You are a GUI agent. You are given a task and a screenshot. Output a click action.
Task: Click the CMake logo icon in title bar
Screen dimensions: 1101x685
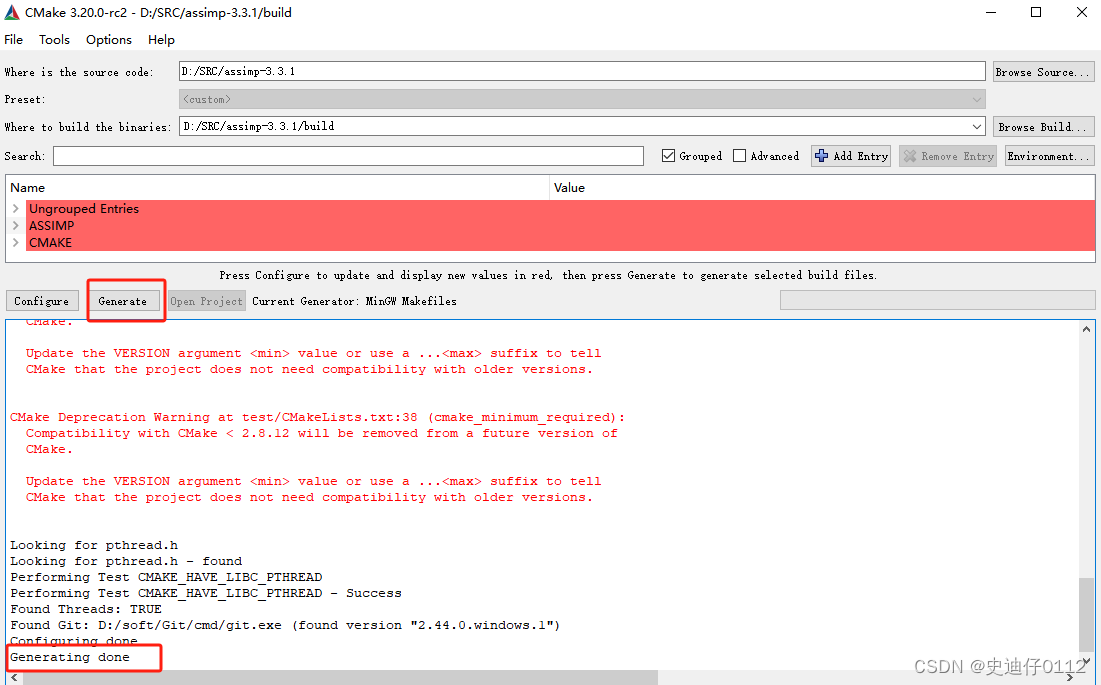tap(12, 13)
